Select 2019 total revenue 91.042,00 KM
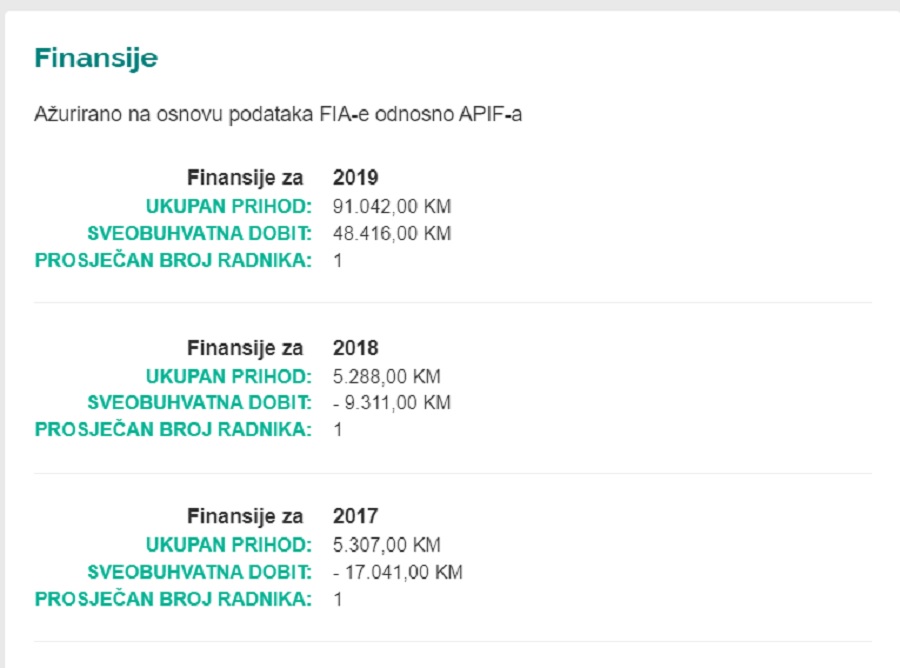 tap(392, 206)
